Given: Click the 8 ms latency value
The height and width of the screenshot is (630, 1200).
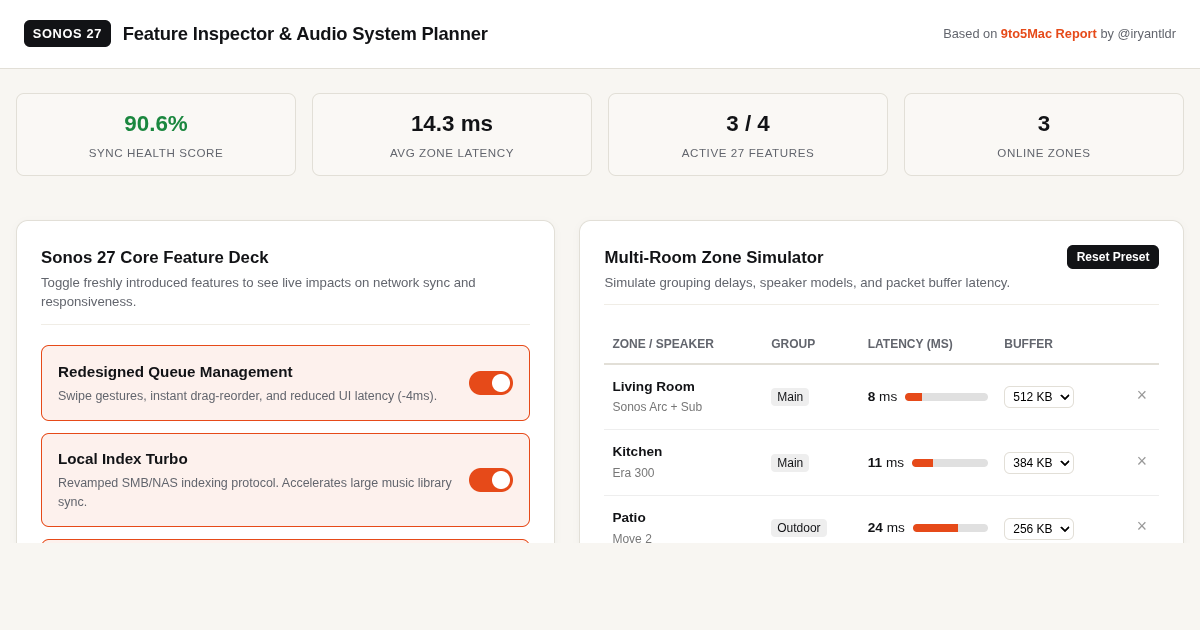Looking at the screenshot, I should pyautogui.click(x=882, y=397).
